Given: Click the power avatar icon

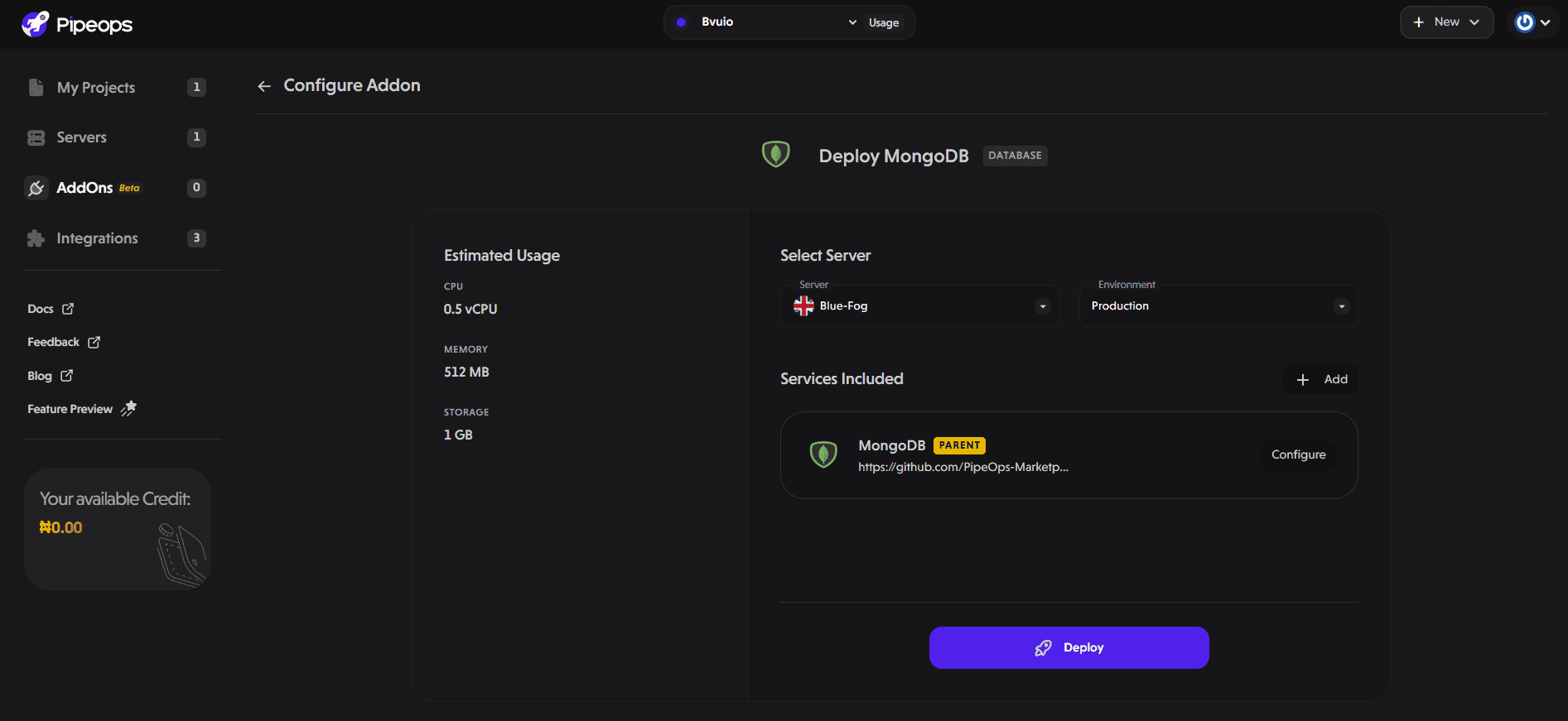Looking at the screenshot, I should point(1525,22).
